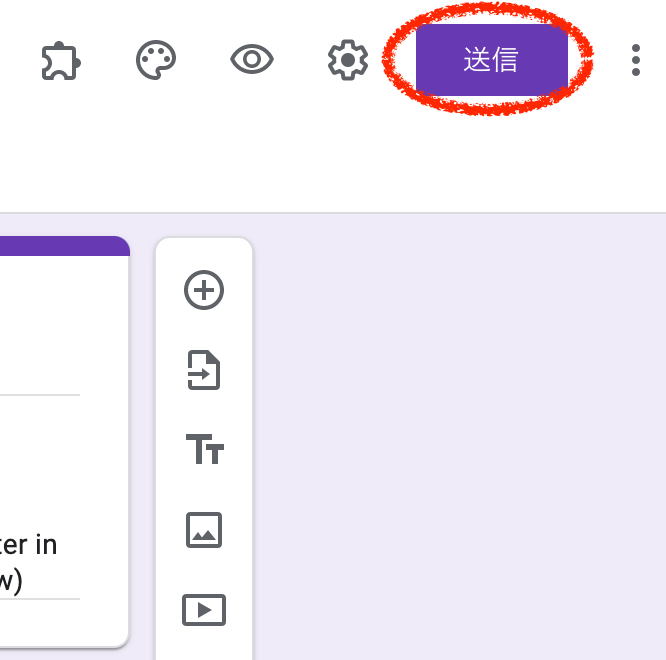Add a video using the play icon
This screenshot has height=660, width=666.
(x=204, y=610)
